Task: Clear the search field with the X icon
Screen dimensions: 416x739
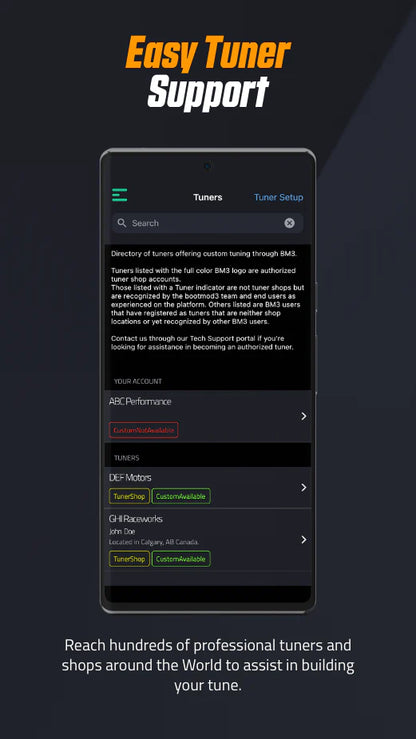Action: point(289,223)
